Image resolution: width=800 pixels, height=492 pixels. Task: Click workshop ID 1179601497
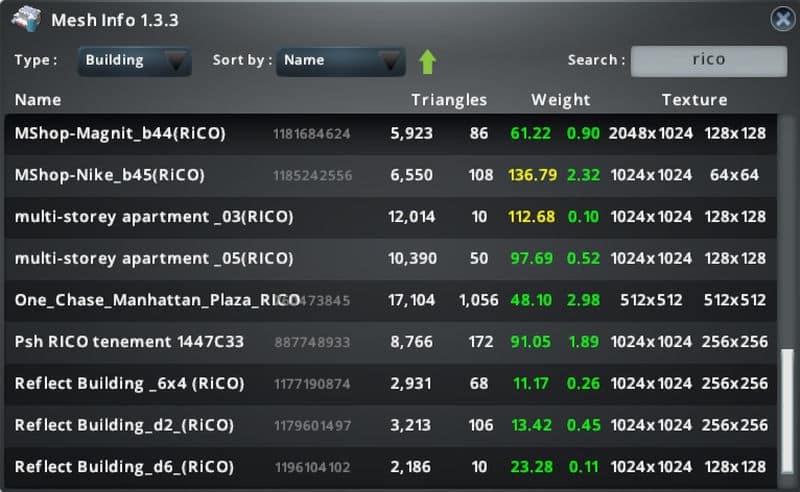pyautogui.click(x=312, y=426)
